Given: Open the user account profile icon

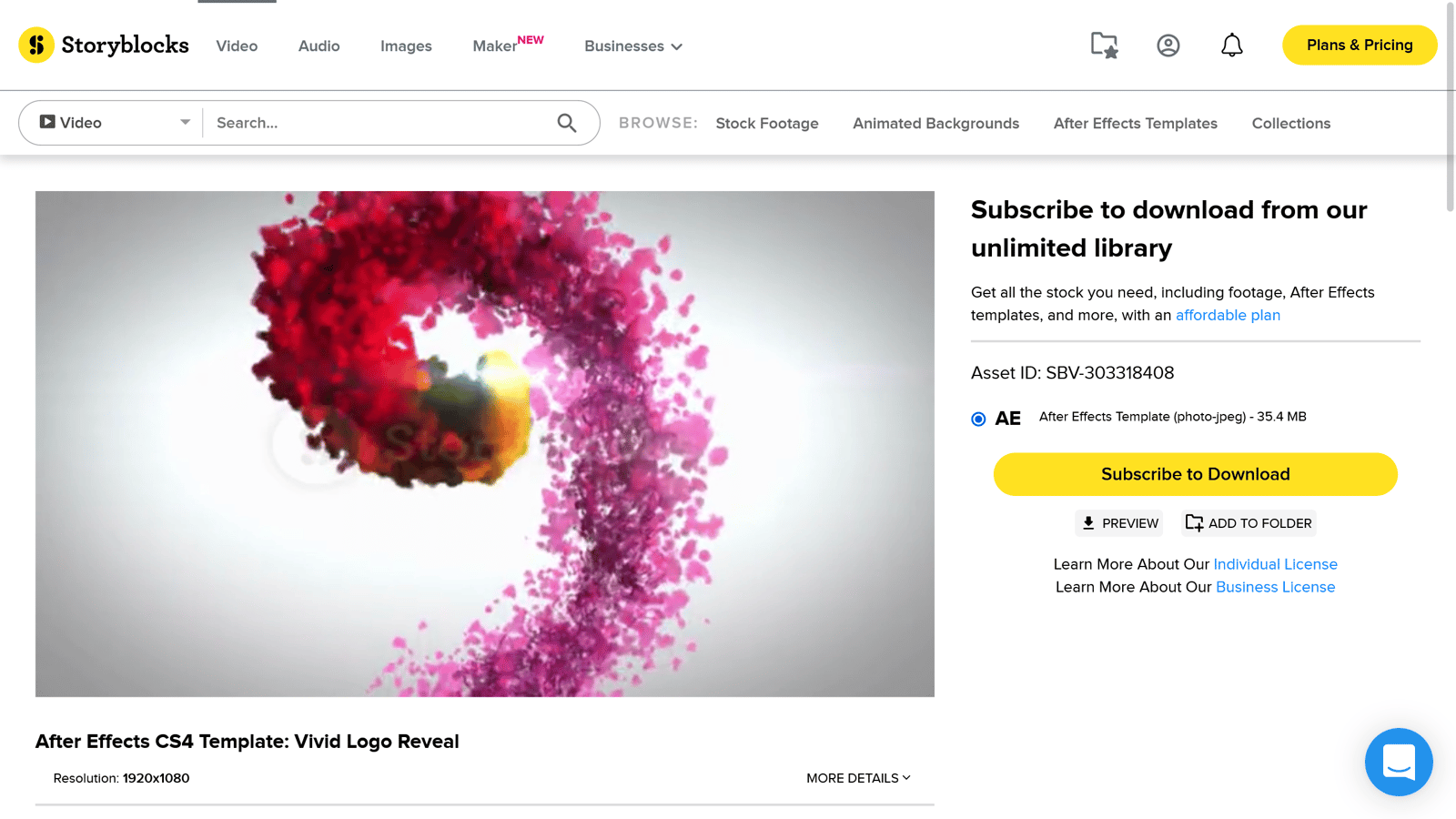Looking at the screenshot, I should click(1168, 45).
